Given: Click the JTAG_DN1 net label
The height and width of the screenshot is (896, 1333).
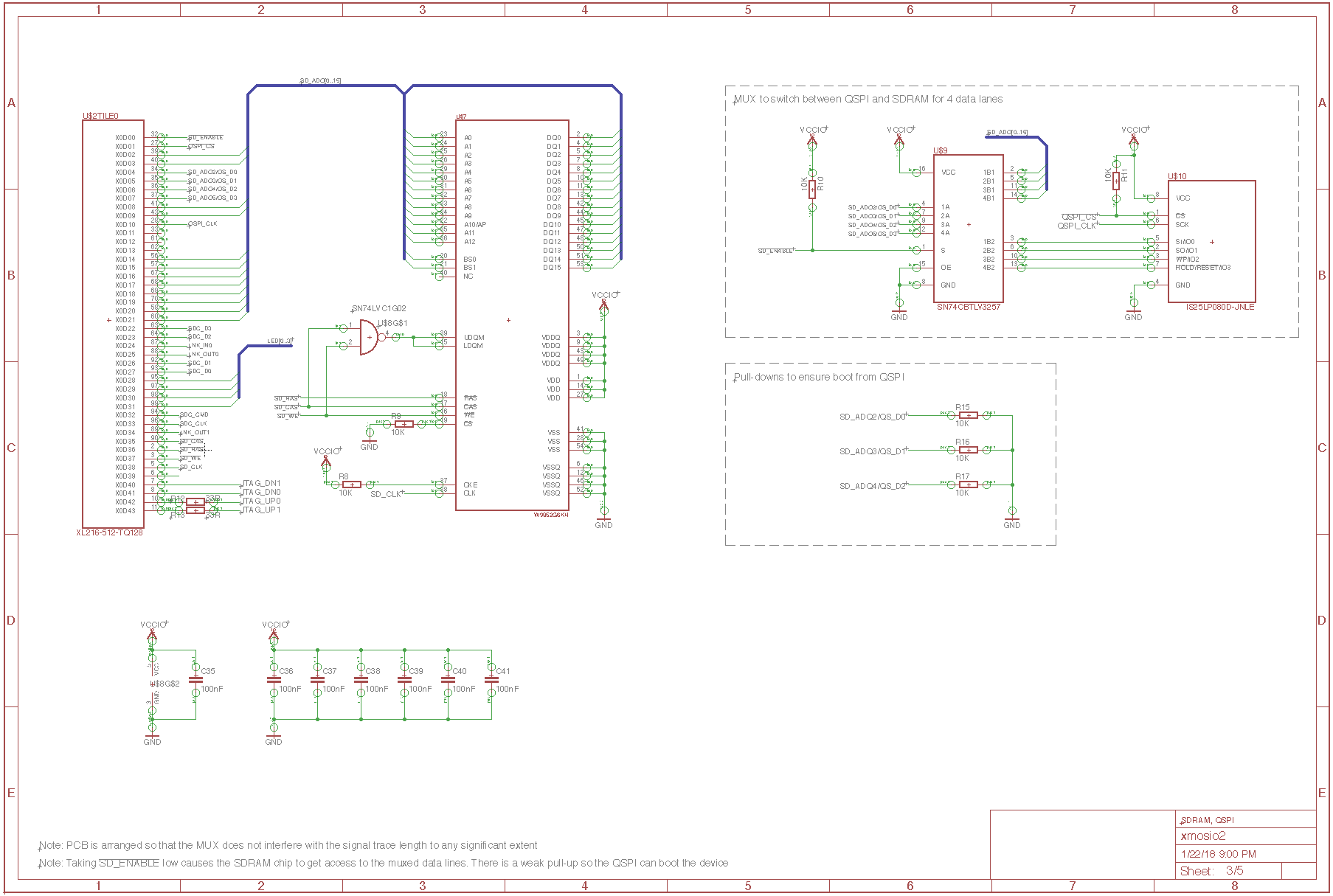Looking at the screenshot, I should click(262, 484).
